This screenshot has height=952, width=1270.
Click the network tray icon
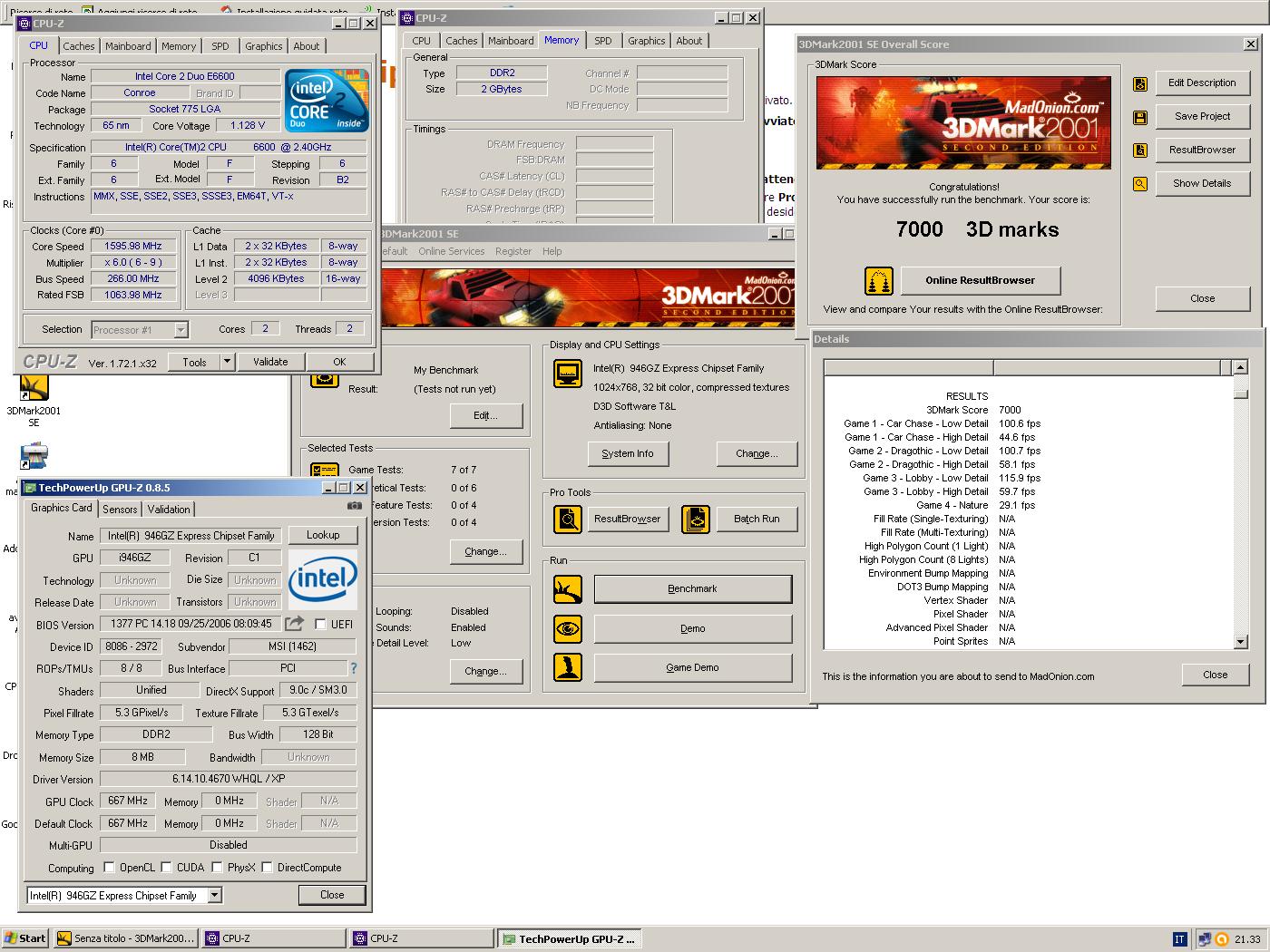tap(1204, 939)
